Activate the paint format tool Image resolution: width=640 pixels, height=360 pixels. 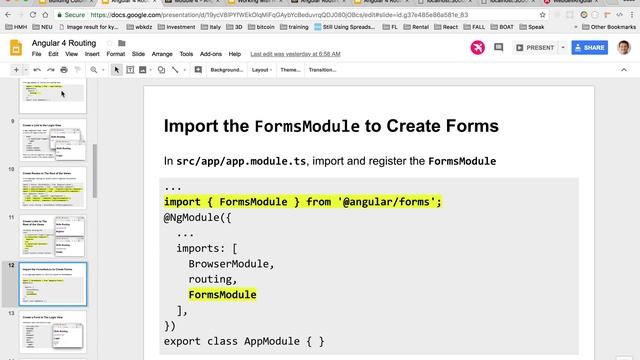(x=78, y=70)
